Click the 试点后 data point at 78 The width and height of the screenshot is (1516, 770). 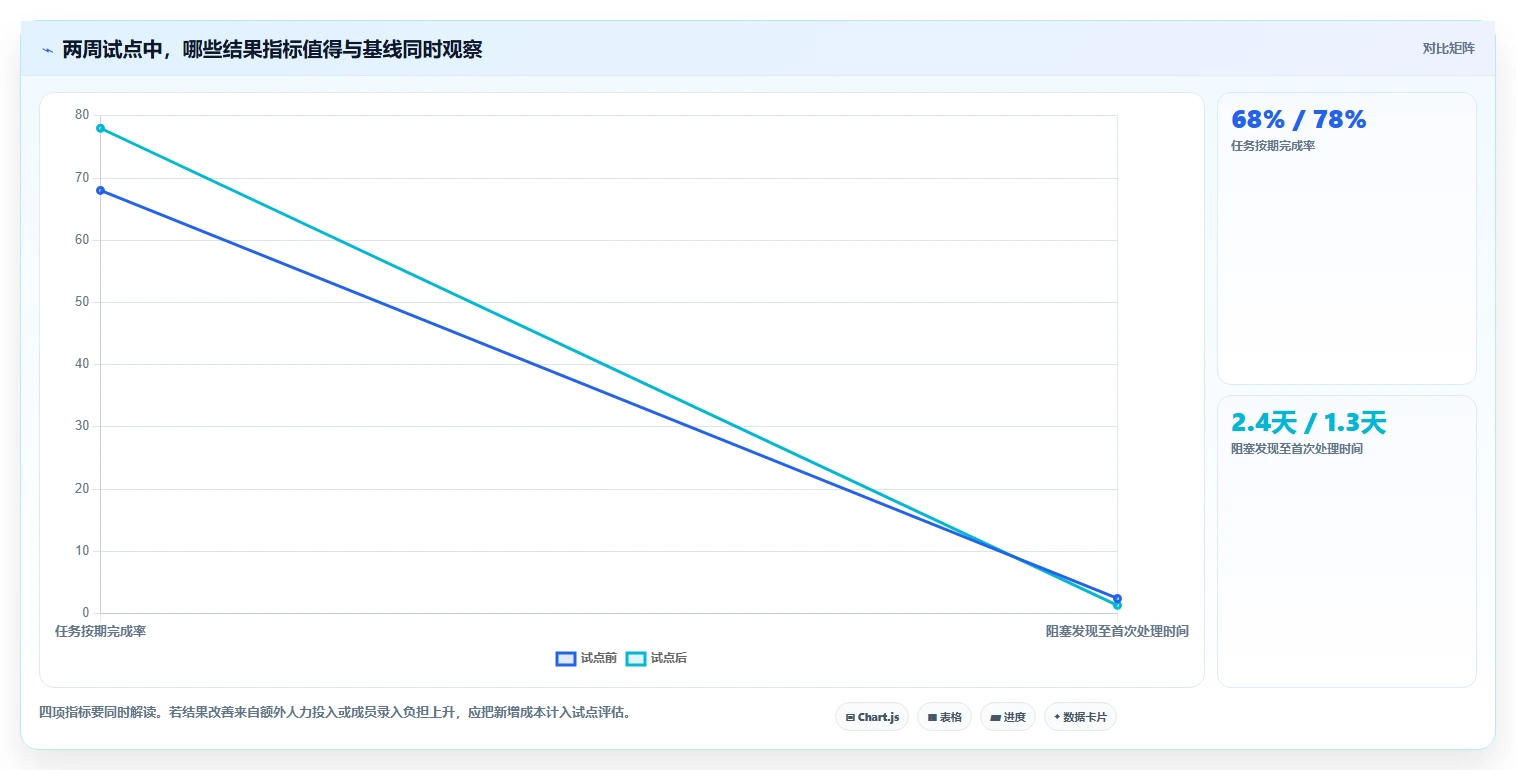pos(100,128)
